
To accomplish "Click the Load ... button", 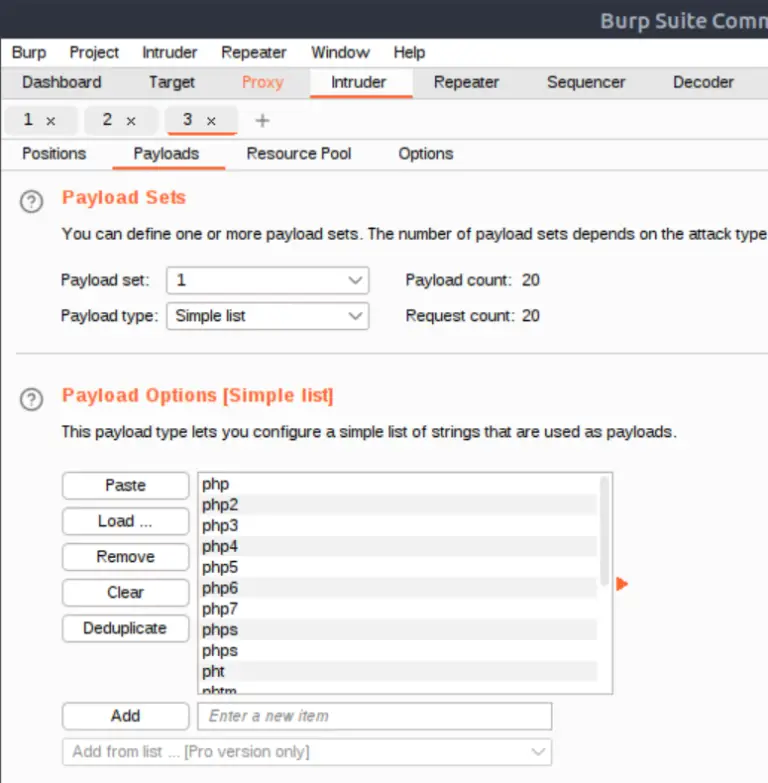I will coord(125,521).
